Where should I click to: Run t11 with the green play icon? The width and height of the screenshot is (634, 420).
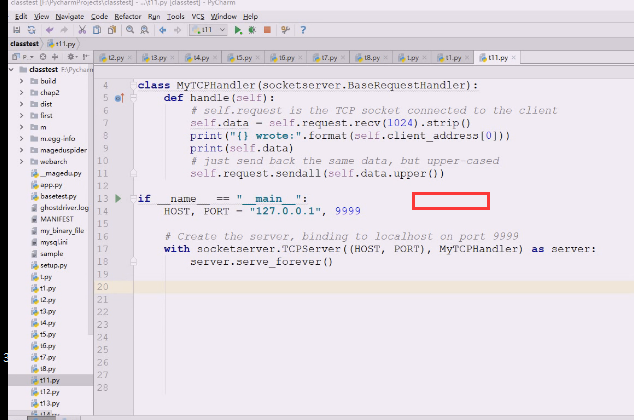tap(238, 30)
